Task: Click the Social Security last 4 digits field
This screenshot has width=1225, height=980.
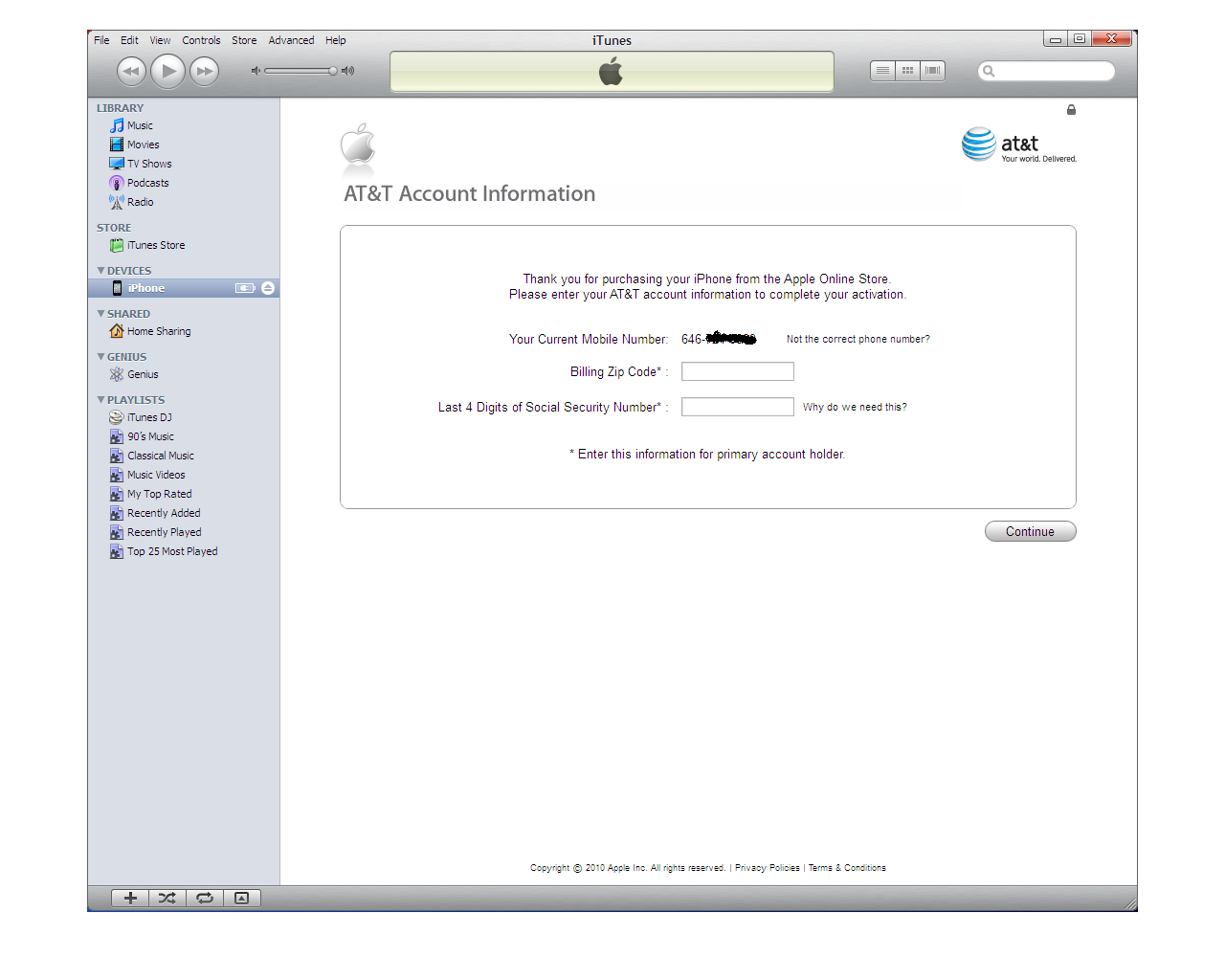Action: pos(738,407)
